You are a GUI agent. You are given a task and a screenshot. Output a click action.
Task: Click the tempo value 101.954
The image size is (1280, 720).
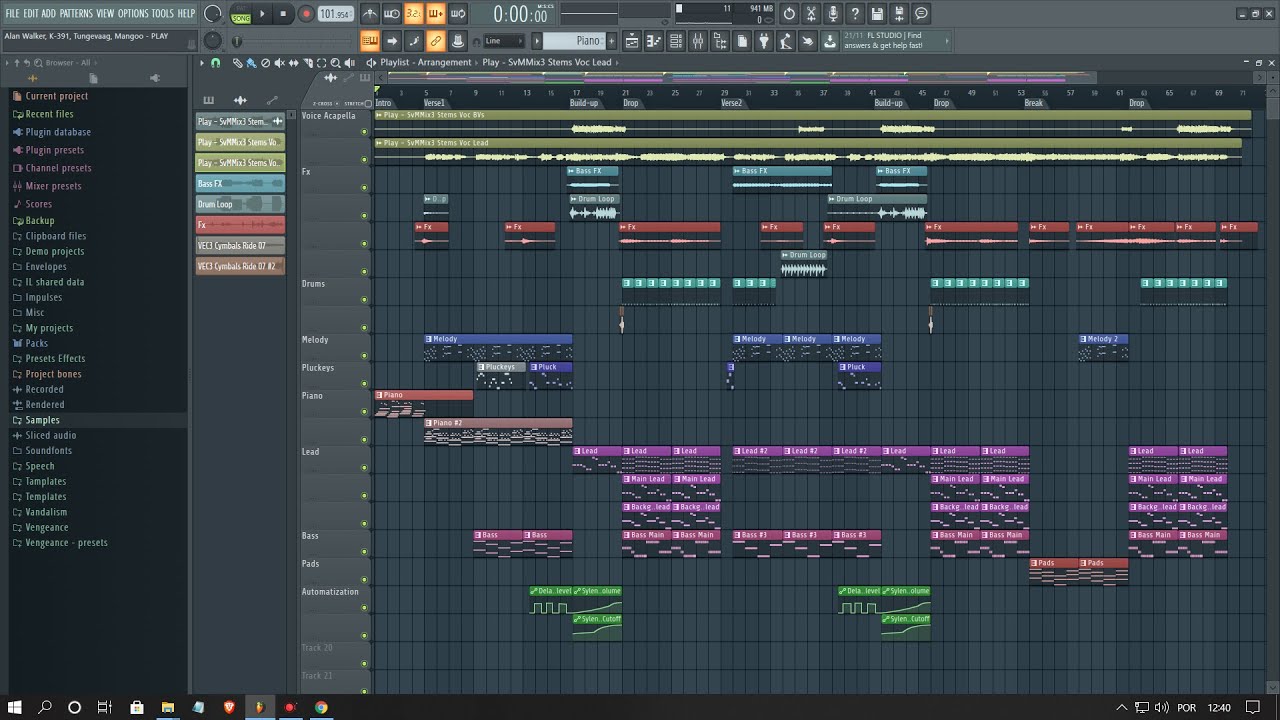[x=335, y=14]
